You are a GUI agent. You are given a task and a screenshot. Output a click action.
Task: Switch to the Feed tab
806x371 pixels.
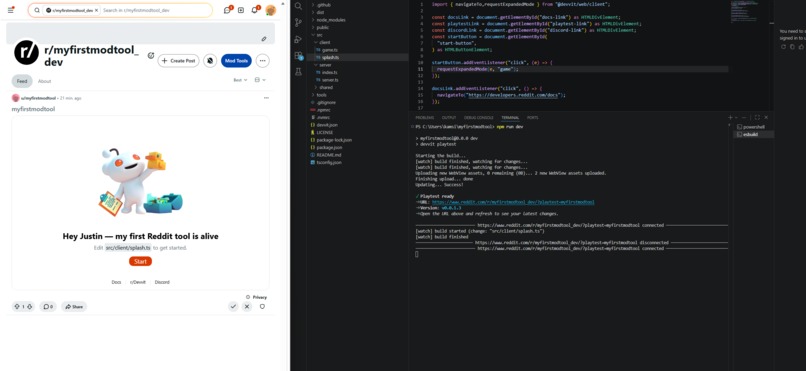[x=22, y=81]
